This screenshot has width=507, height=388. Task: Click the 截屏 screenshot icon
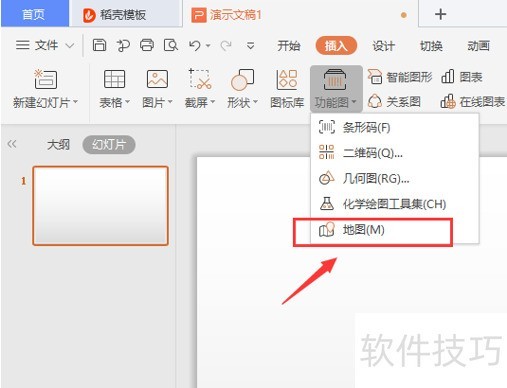point(200,79)
